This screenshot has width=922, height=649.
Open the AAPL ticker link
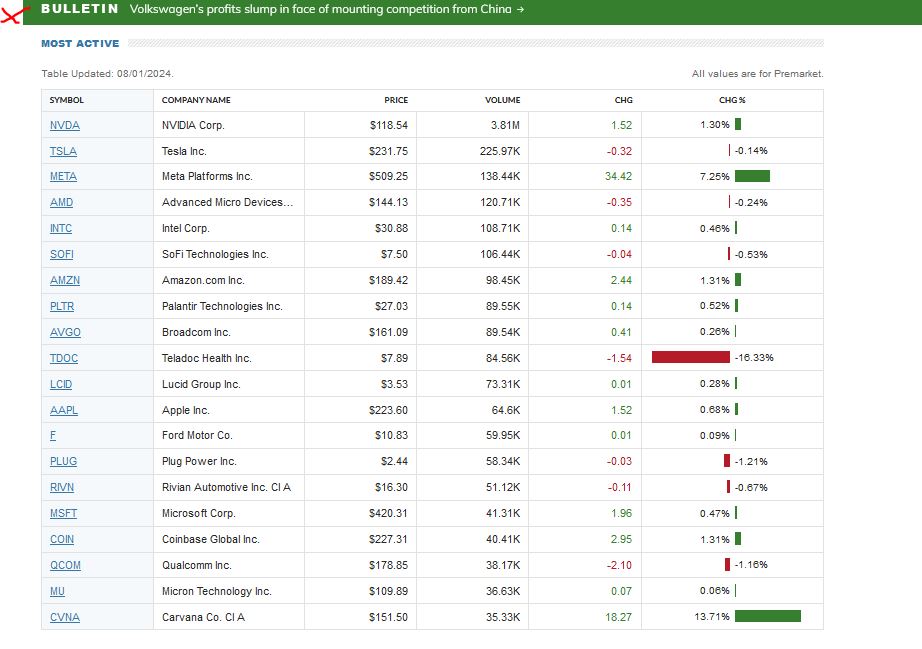[64, 410]
